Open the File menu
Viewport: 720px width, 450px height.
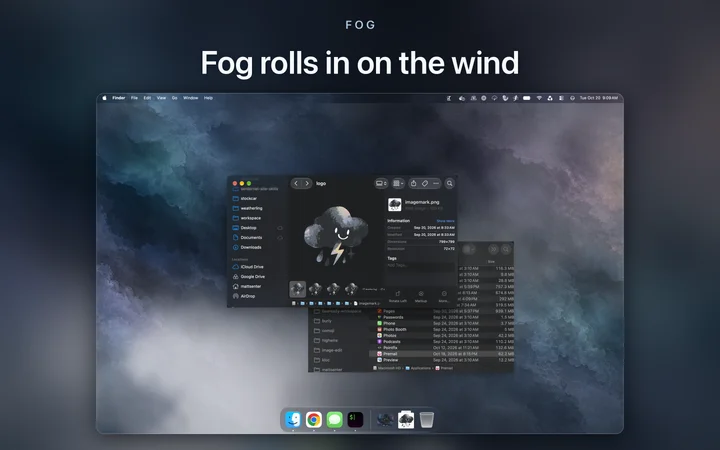134,98
